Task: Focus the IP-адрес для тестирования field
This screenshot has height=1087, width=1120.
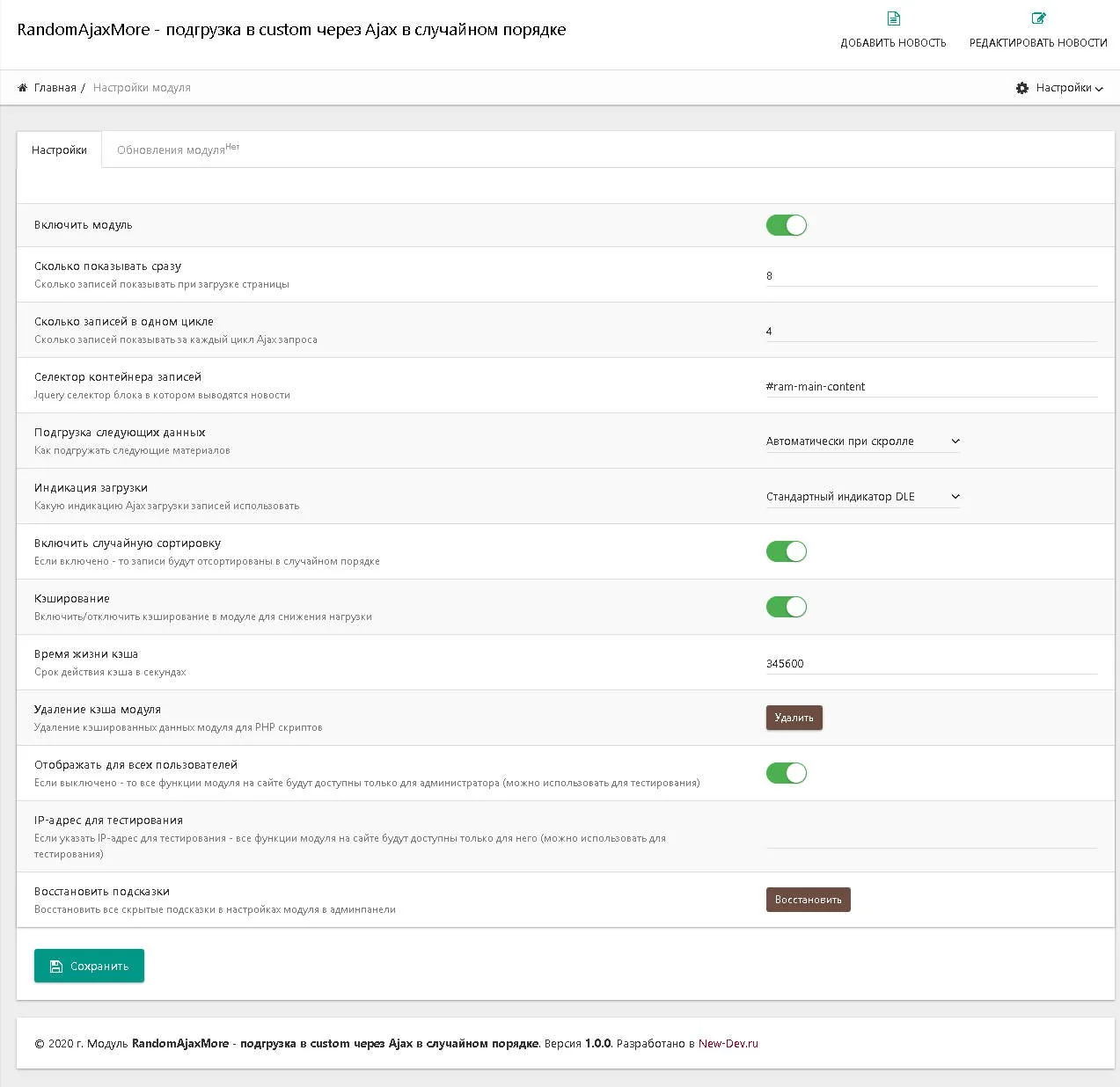Action: click(932, 837)
